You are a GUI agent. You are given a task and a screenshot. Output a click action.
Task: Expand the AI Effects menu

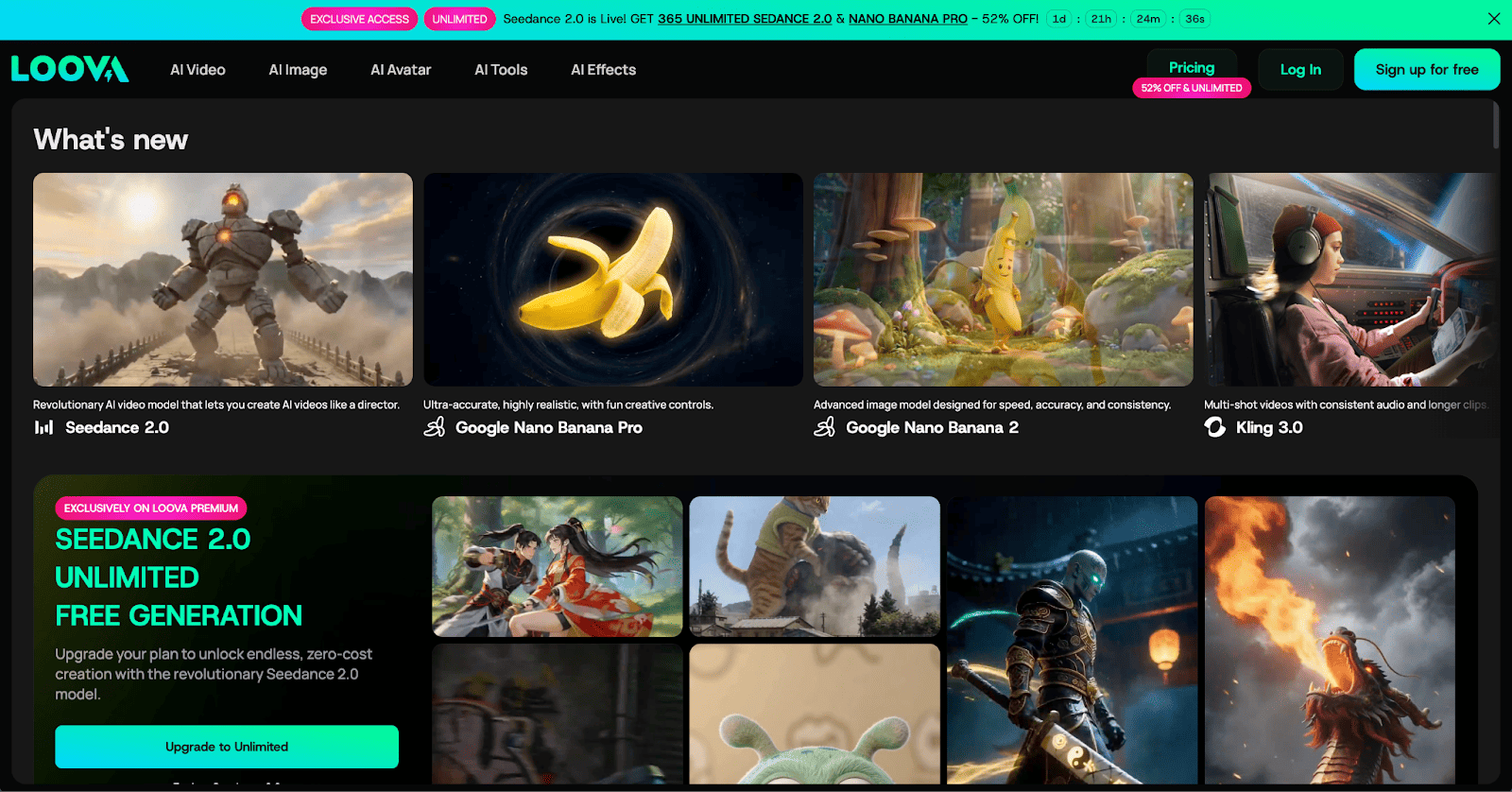tap(603, 70)
